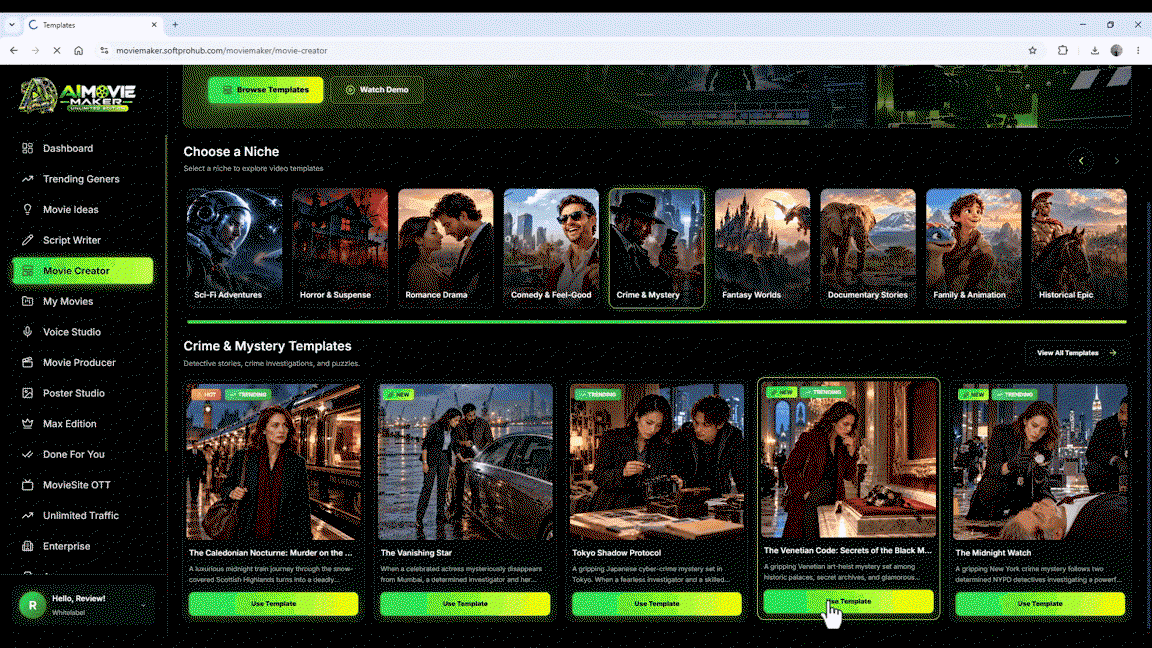
Task: Open Trending Geners menu item
Action: [x=82, y=179]
